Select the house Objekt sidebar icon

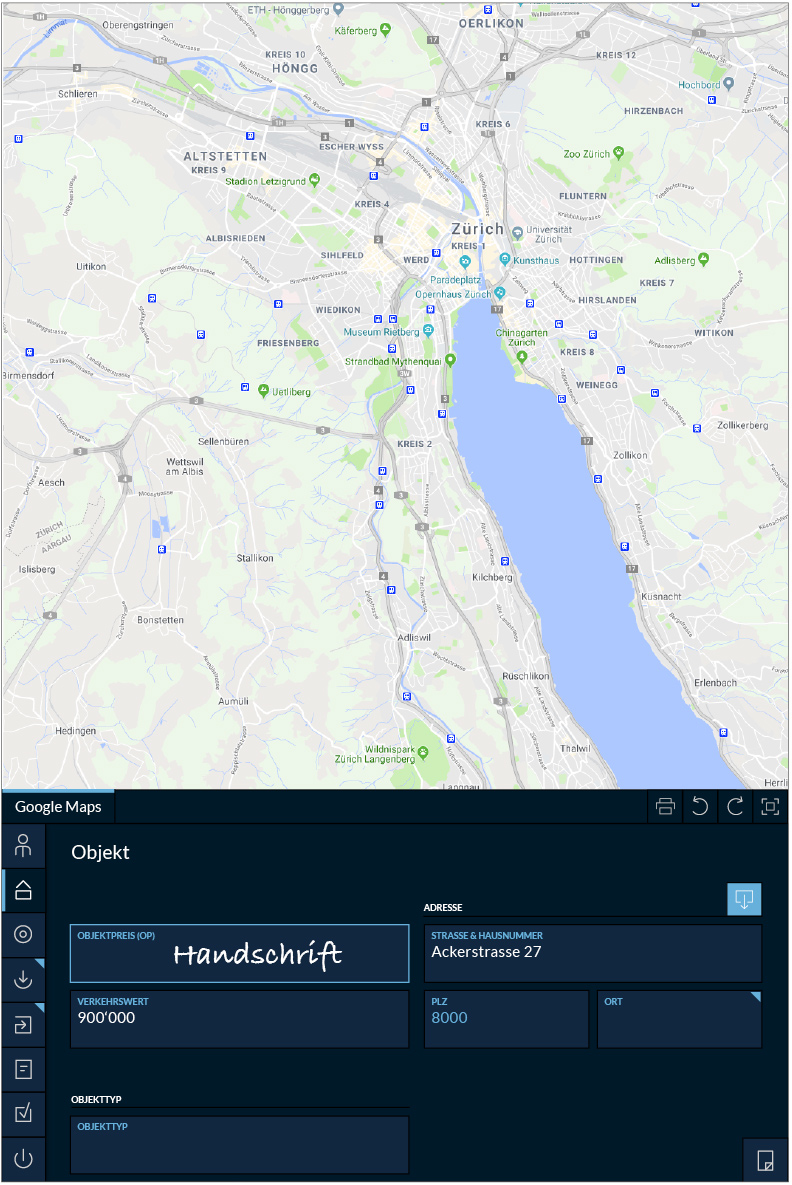[x=24, y=889]
